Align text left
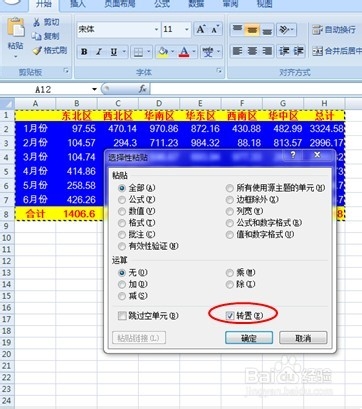Viewport: 362px width, 409px height. point(237,51)
